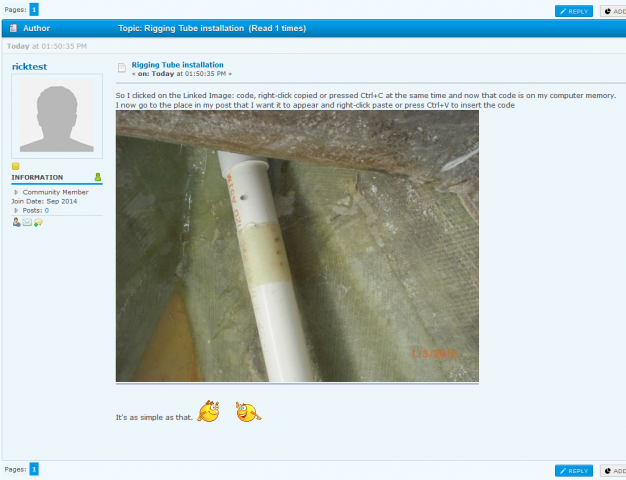Open ricktest's profile via the username link
The image size is (626, 480).
click(29, 67)
